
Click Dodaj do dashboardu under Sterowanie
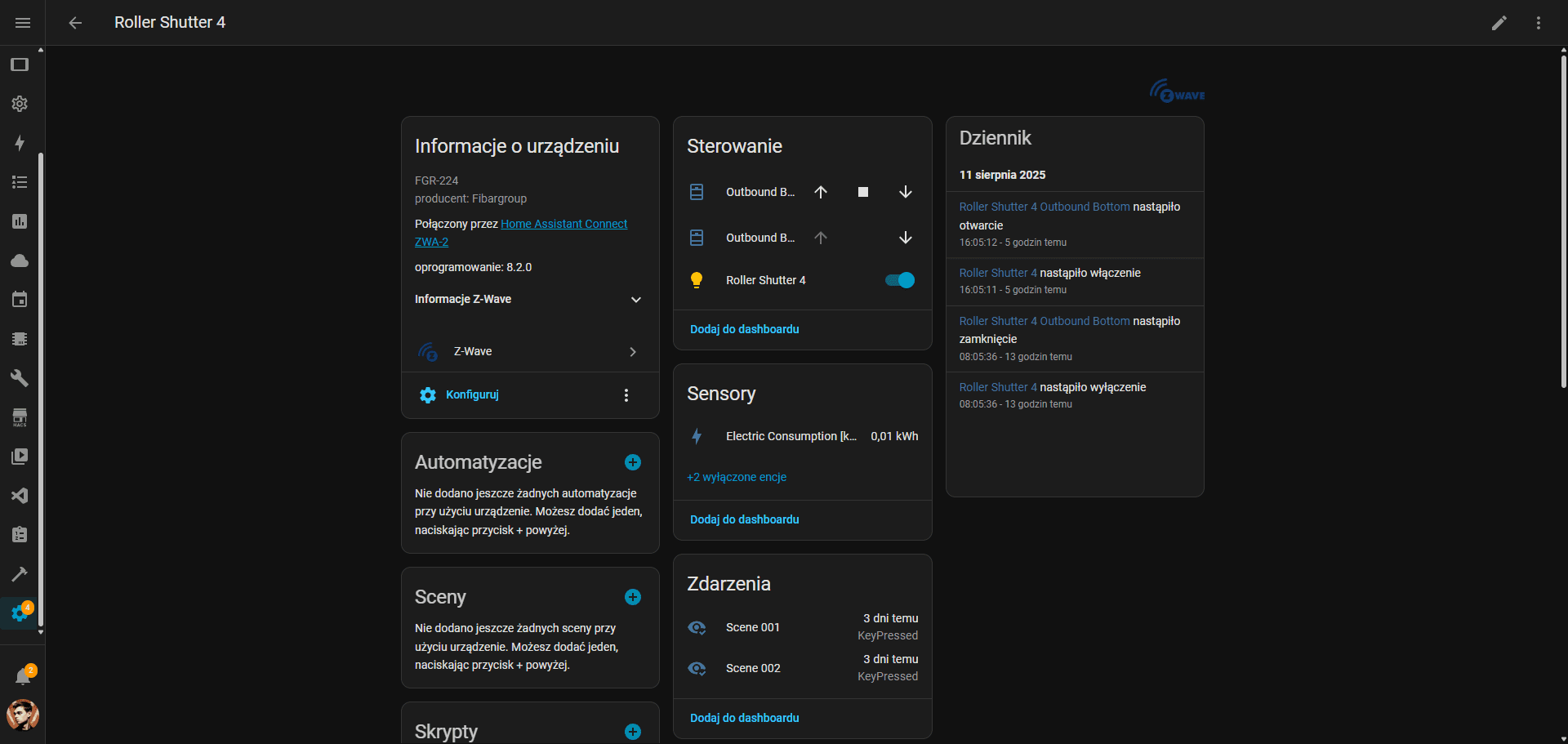[744, 329]
